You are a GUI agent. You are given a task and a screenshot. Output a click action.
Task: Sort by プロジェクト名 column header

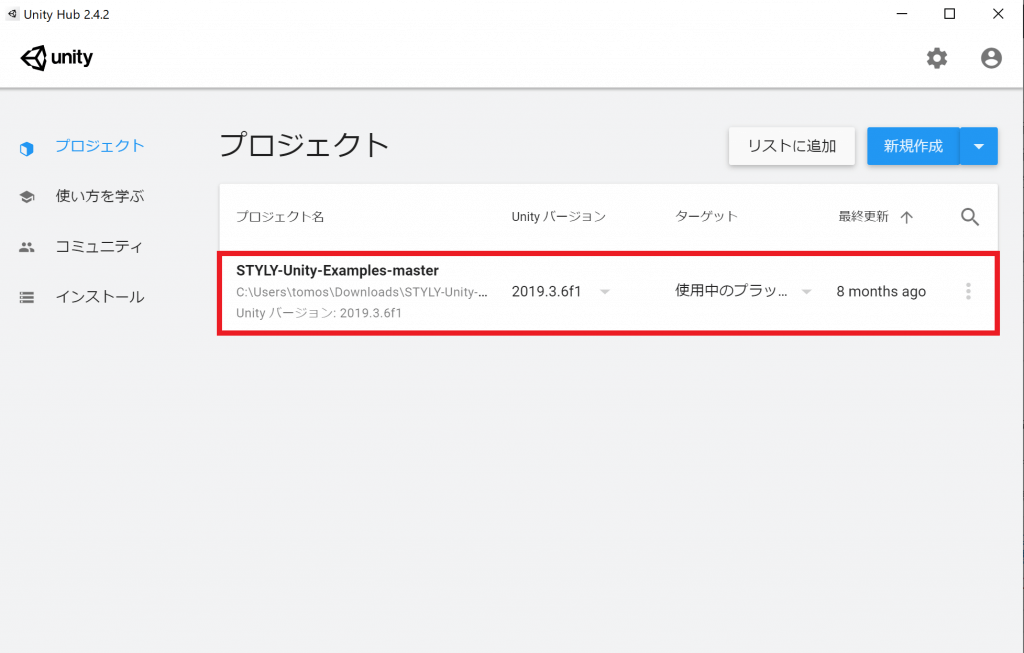pos(280,217)
